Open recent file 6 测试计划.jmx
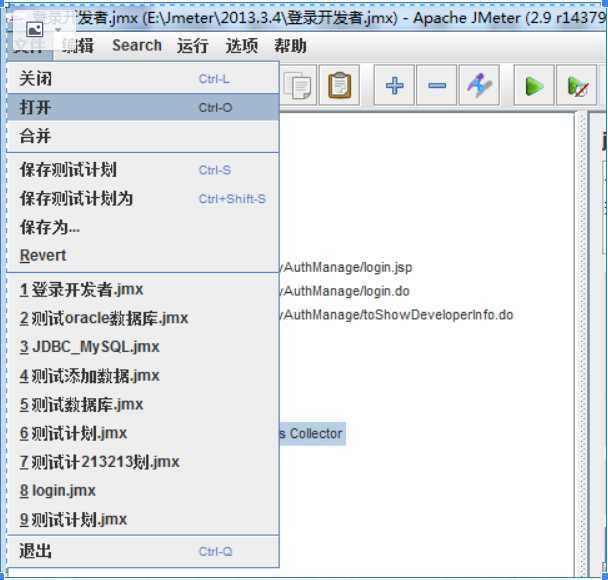 click(x=143, y=433)
